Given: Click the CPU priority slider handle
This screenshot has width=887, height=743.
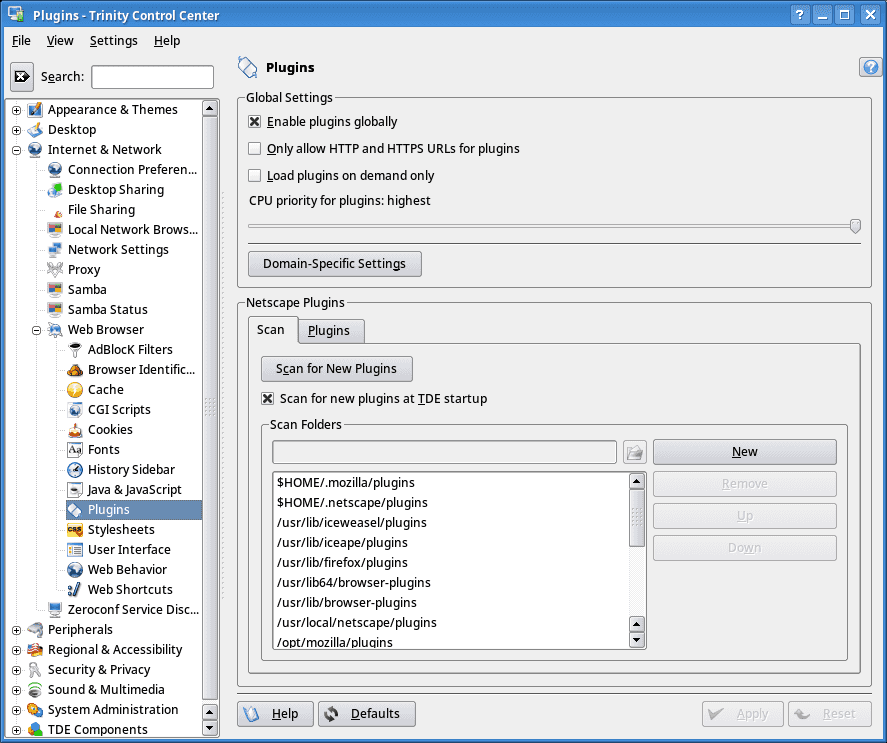Looking at the screenshot, I should pos(855,226).
